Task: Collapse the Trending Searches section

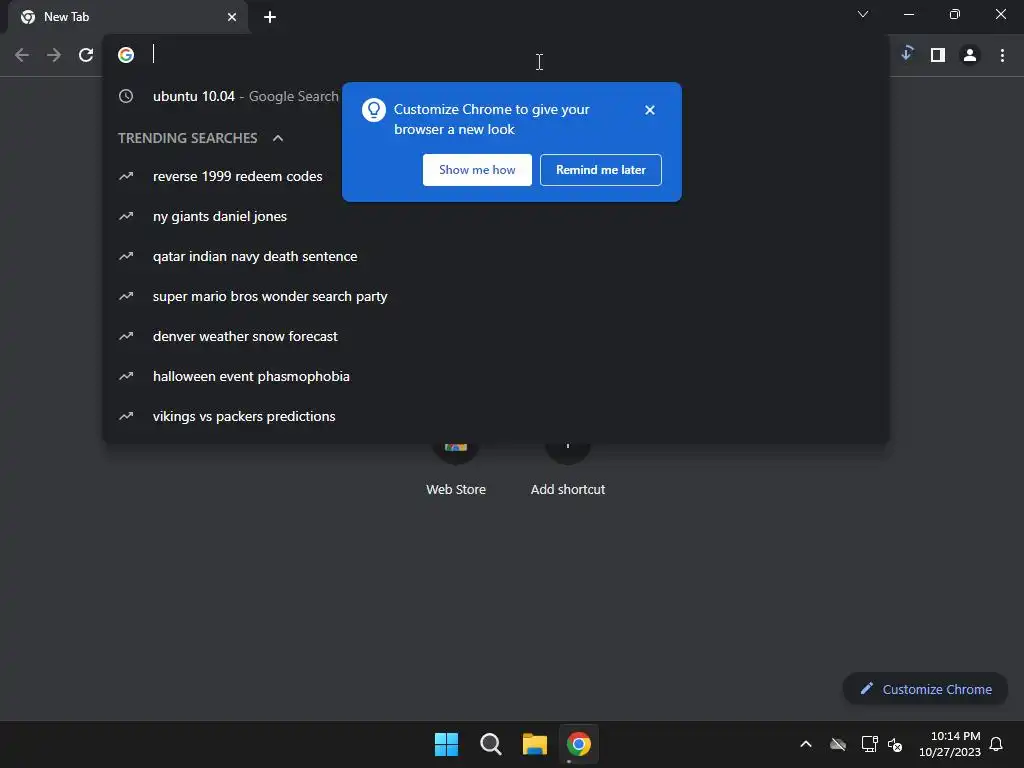Action: pos(278,138)
